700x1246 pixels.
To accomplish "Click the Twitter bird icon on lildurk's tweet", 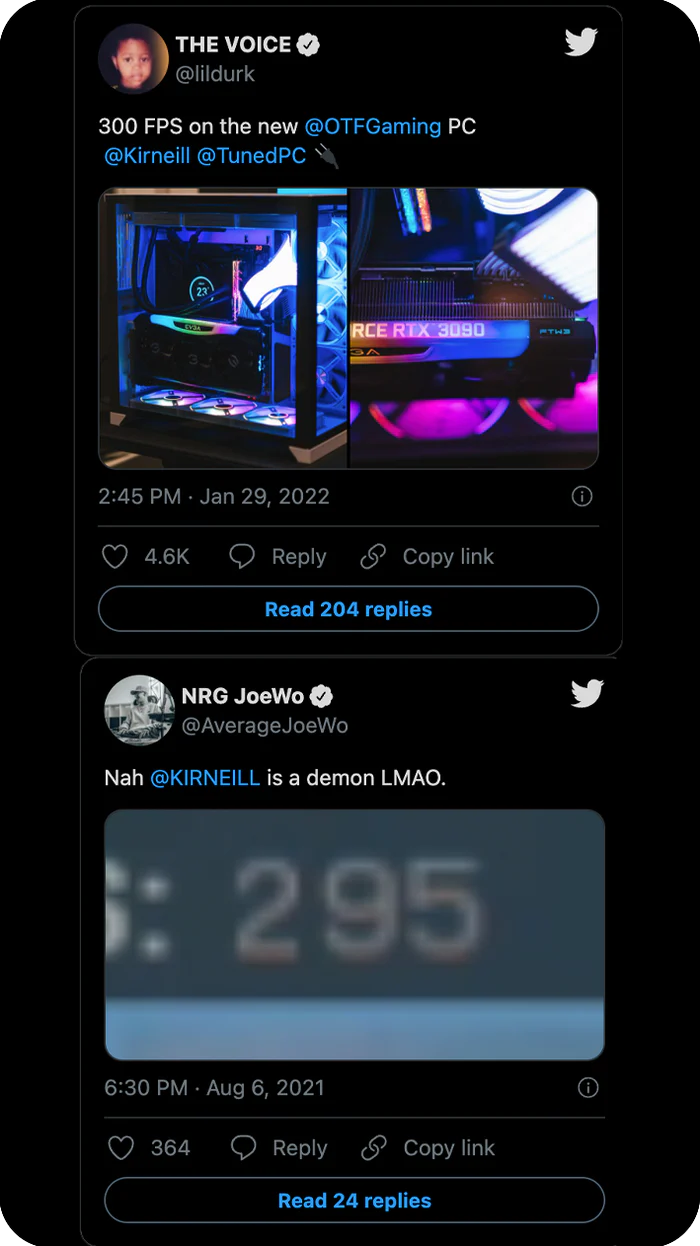I will (580, 42).
